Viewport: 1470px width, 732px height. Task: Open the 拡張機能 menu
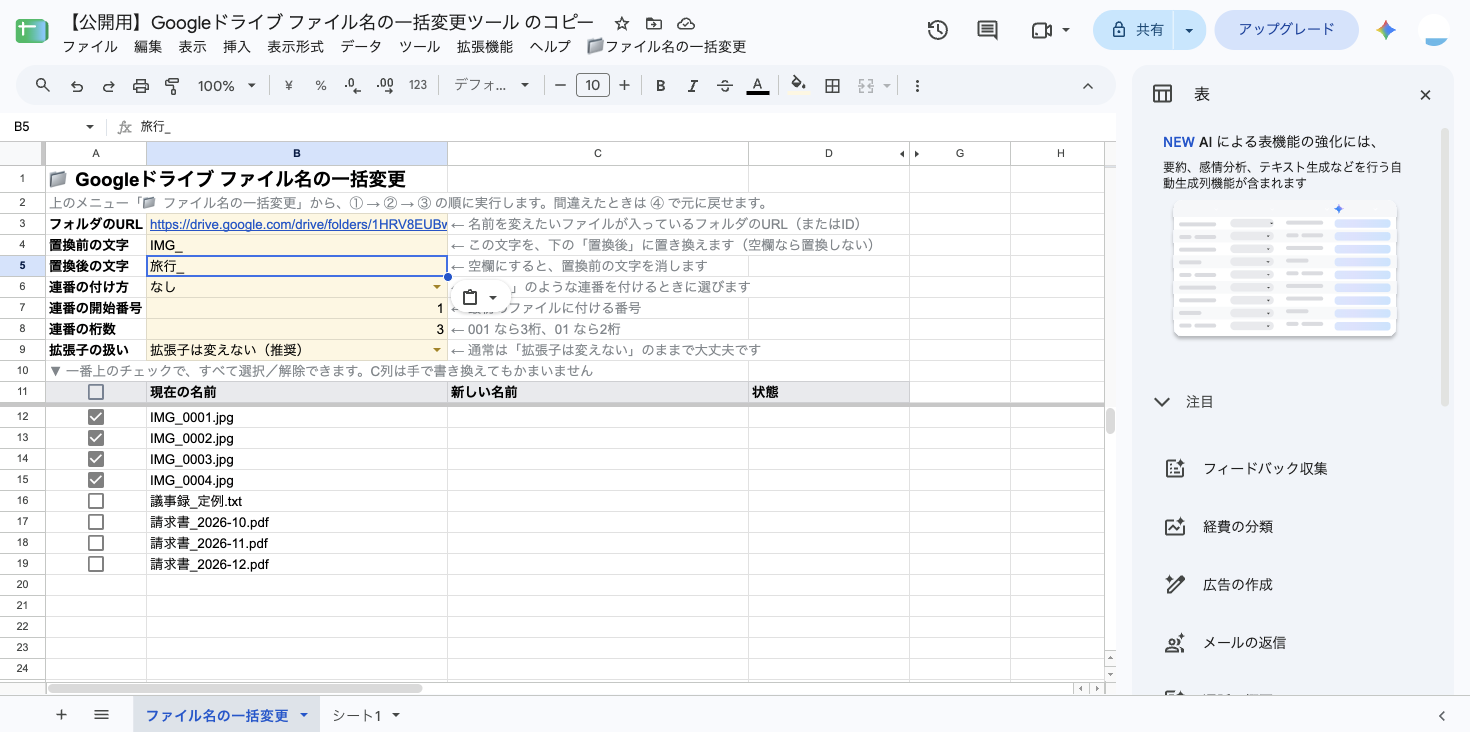coord(485,46)
